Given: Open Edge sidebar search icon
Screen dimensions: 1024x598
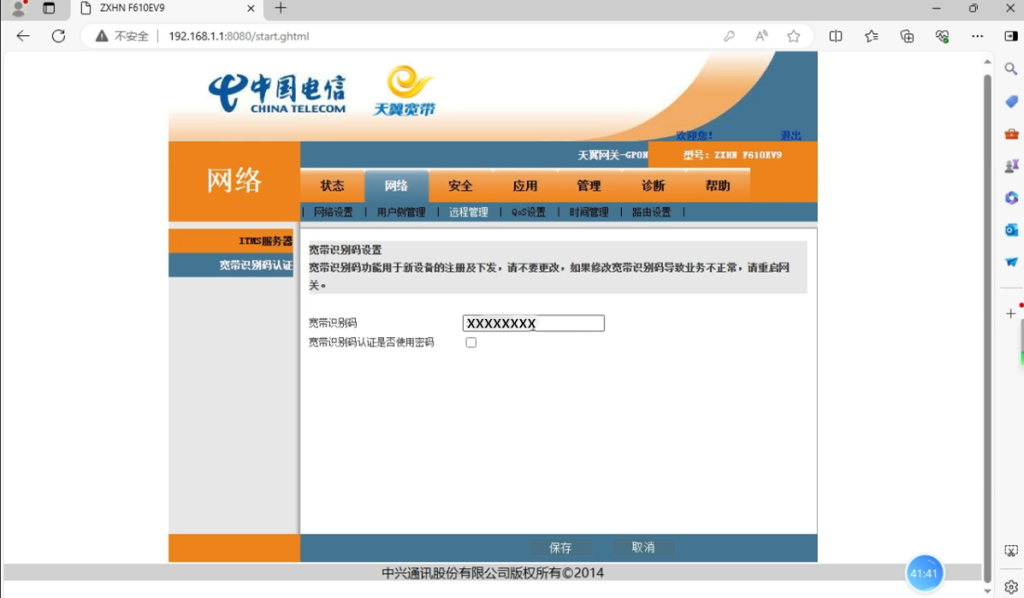Looking at the screenshot, I should (x=1011, y=69).
